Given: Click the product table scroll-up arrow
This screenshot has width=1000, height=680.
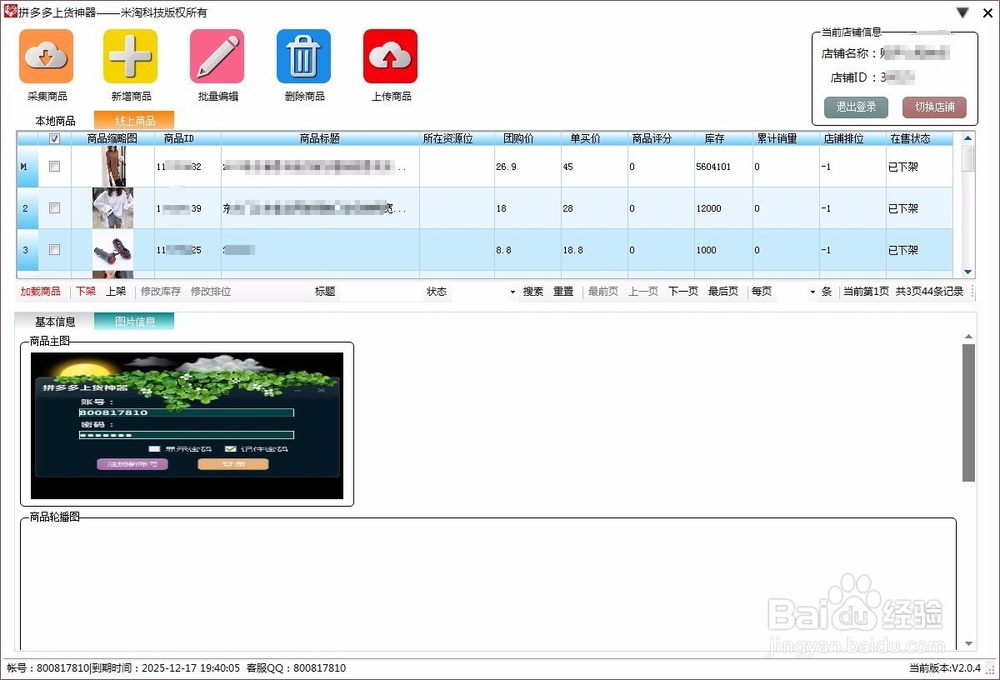Looking at the screenshot, I should click(x=968, y=138).
